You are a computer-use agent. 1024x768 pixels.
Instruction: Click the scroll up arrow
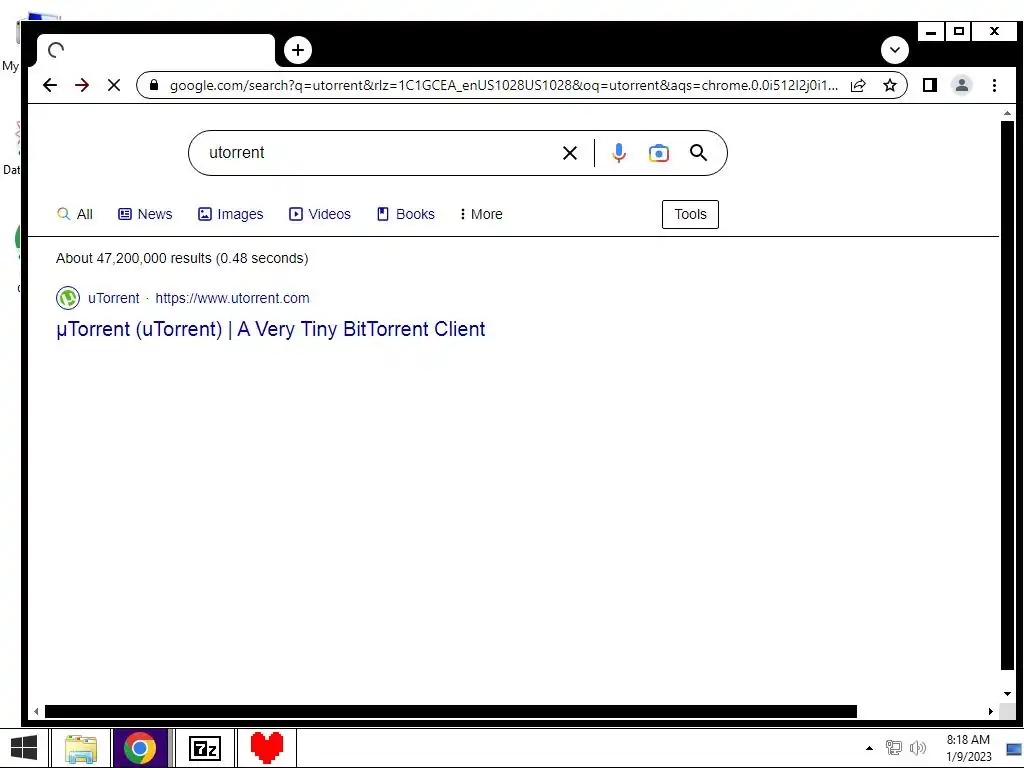click(x=1007, y=114)
